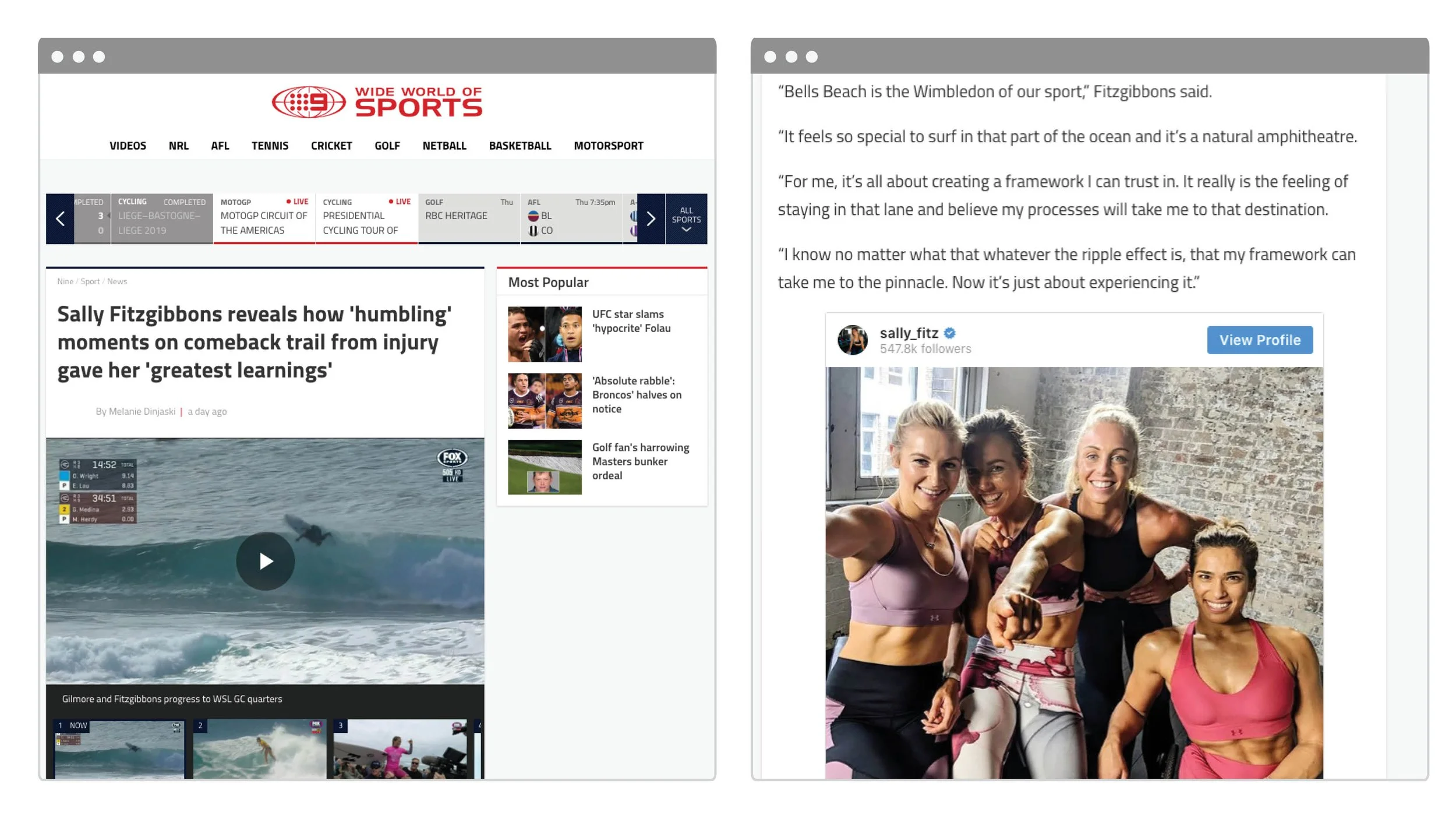The image size is (1456, 819).
Task: Click the verified badge beside sally_fitz
Action: coord(950,333)
